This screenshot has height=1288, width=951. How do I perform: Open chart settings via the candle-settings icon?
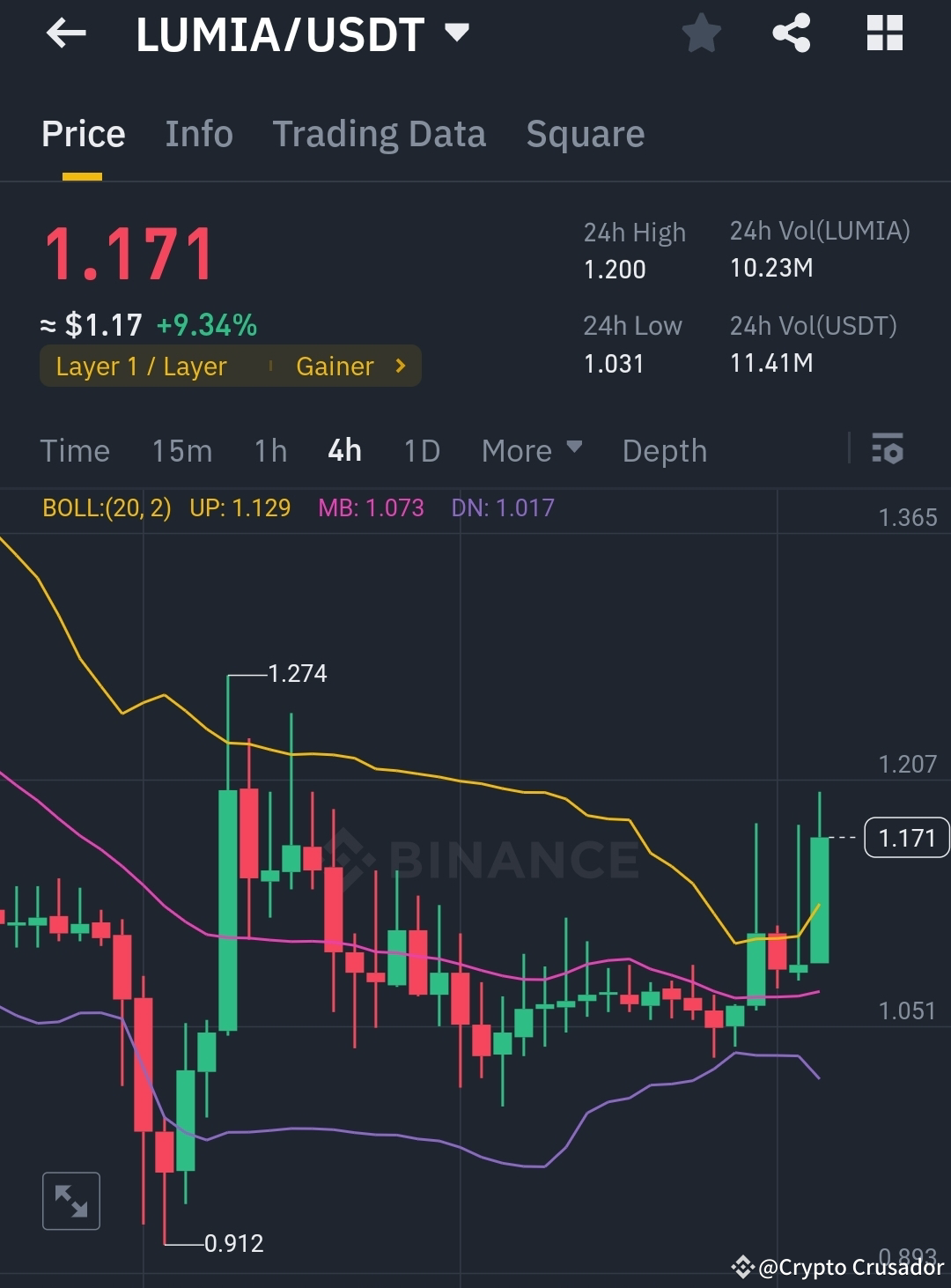889,450
